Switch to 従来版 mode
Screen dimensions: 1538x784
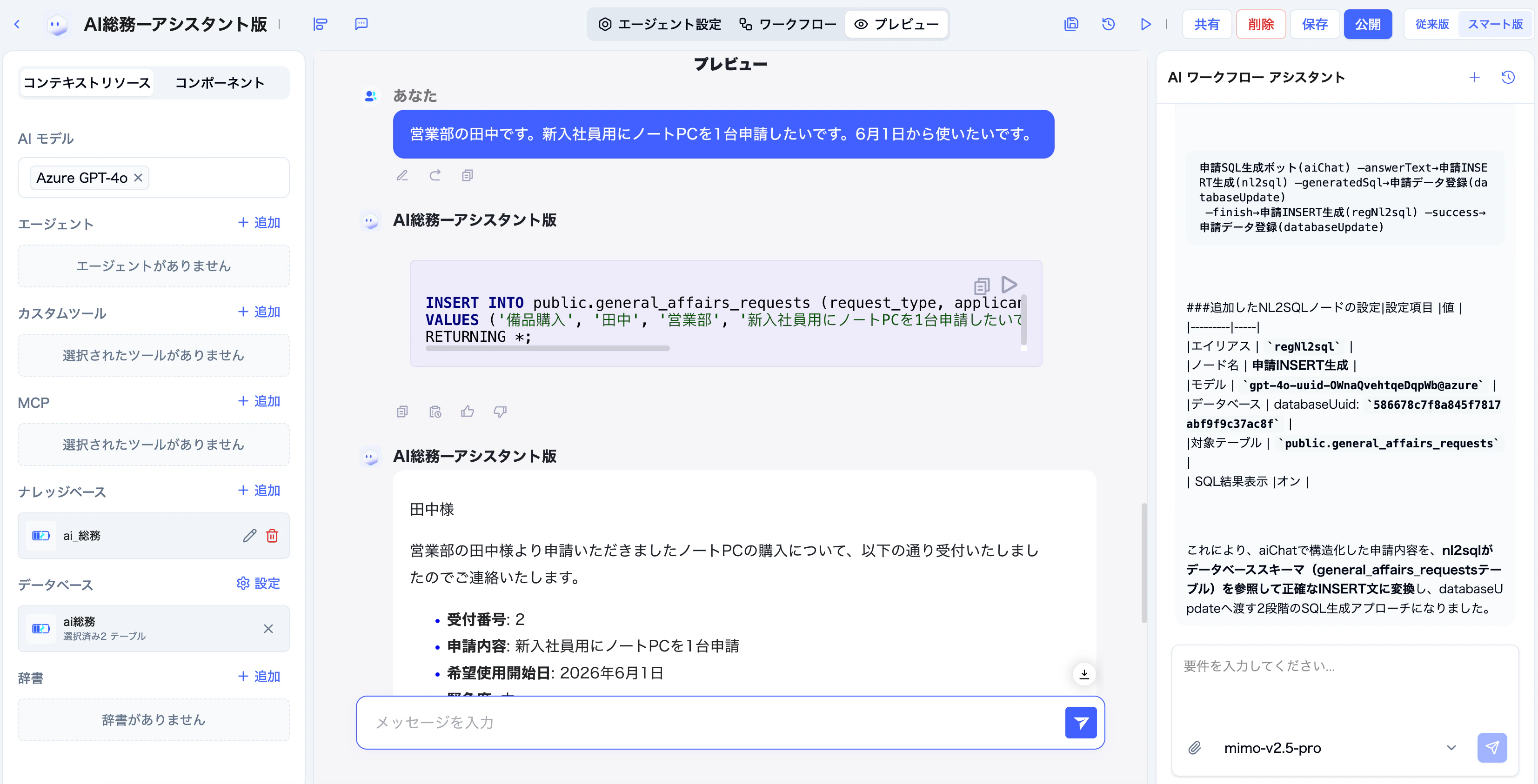(1432, 25)
